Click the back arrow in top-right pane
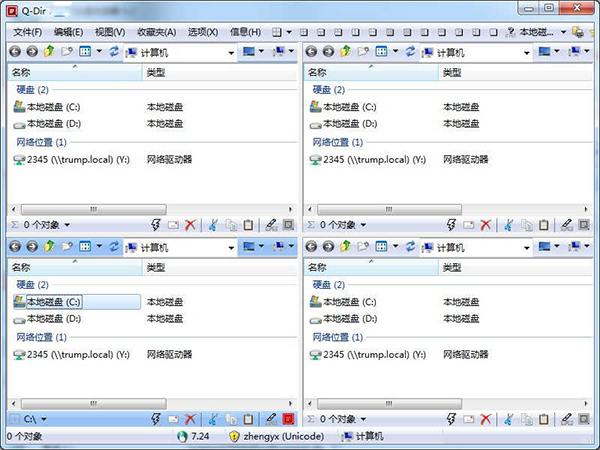Image resolution: width=600 pixels, height=450 pixels. 311,51
